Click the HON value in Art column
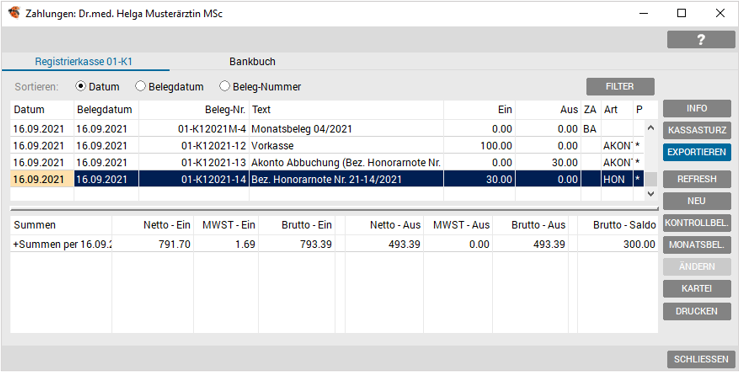The image size is (739, 372). (x=617, y=179)
